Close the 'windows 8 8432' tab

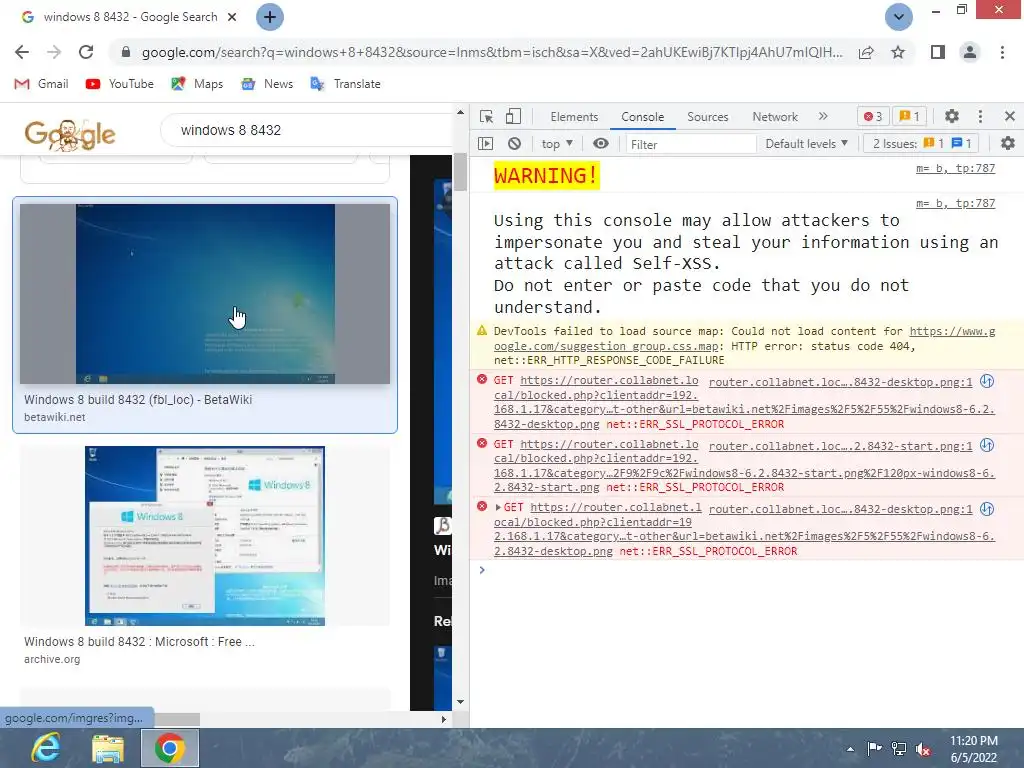(232, 17)
